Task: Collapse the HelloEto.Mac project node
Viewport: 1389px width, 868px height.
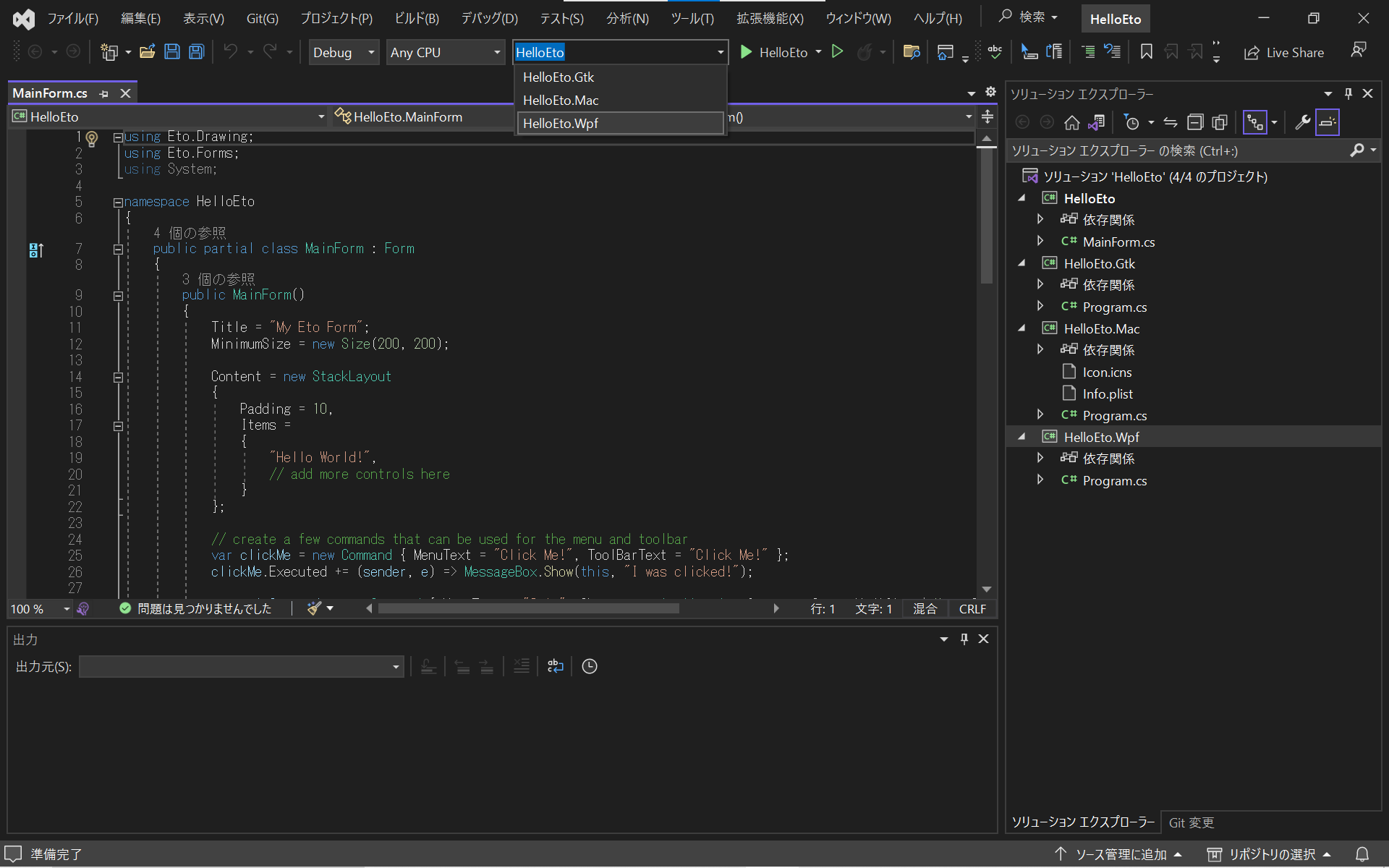Action: pyautogui.click(x=1021, y=328)
